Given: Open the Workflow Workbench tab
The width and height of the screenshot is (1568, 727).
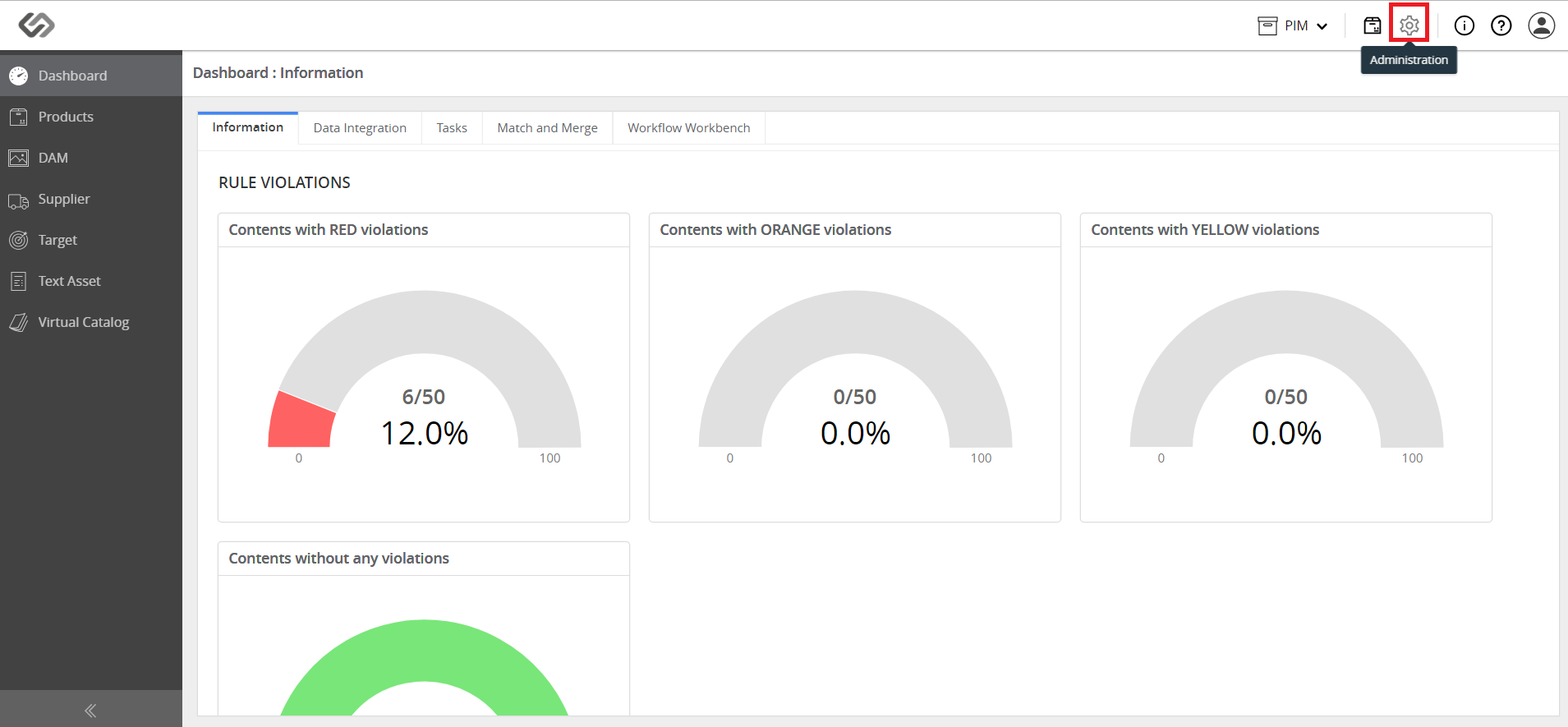Looking at the screenshot, I should point(688,128).
